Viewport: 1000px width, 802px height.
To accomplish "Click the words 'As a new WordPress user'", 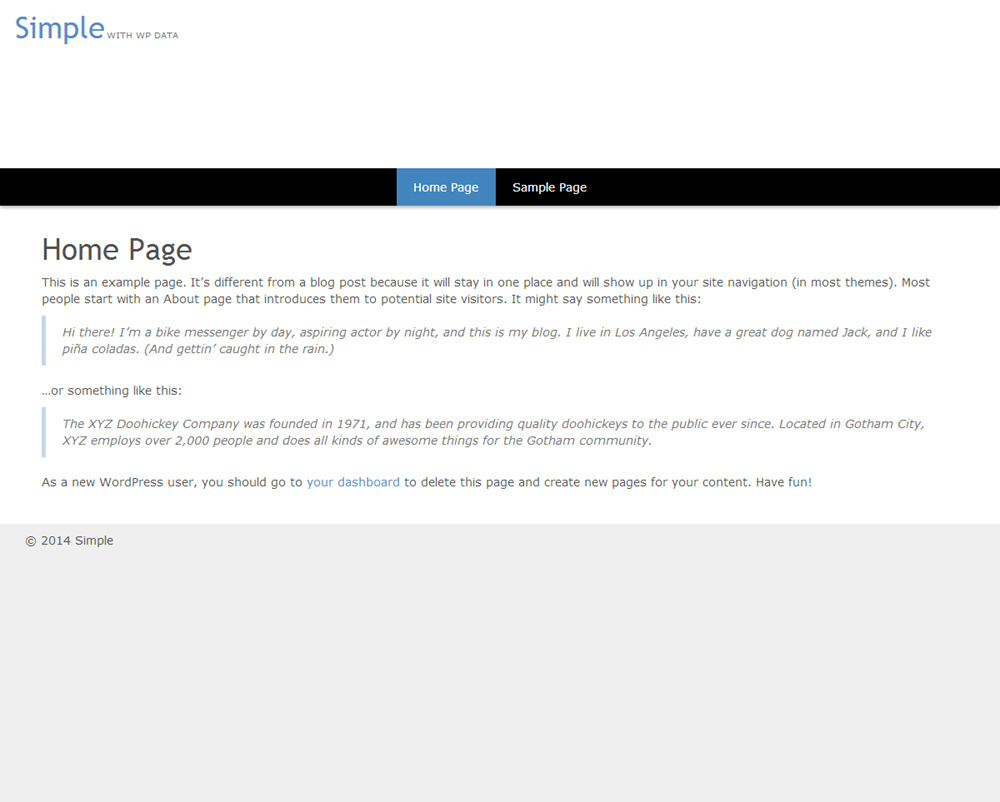I will 118,482.
